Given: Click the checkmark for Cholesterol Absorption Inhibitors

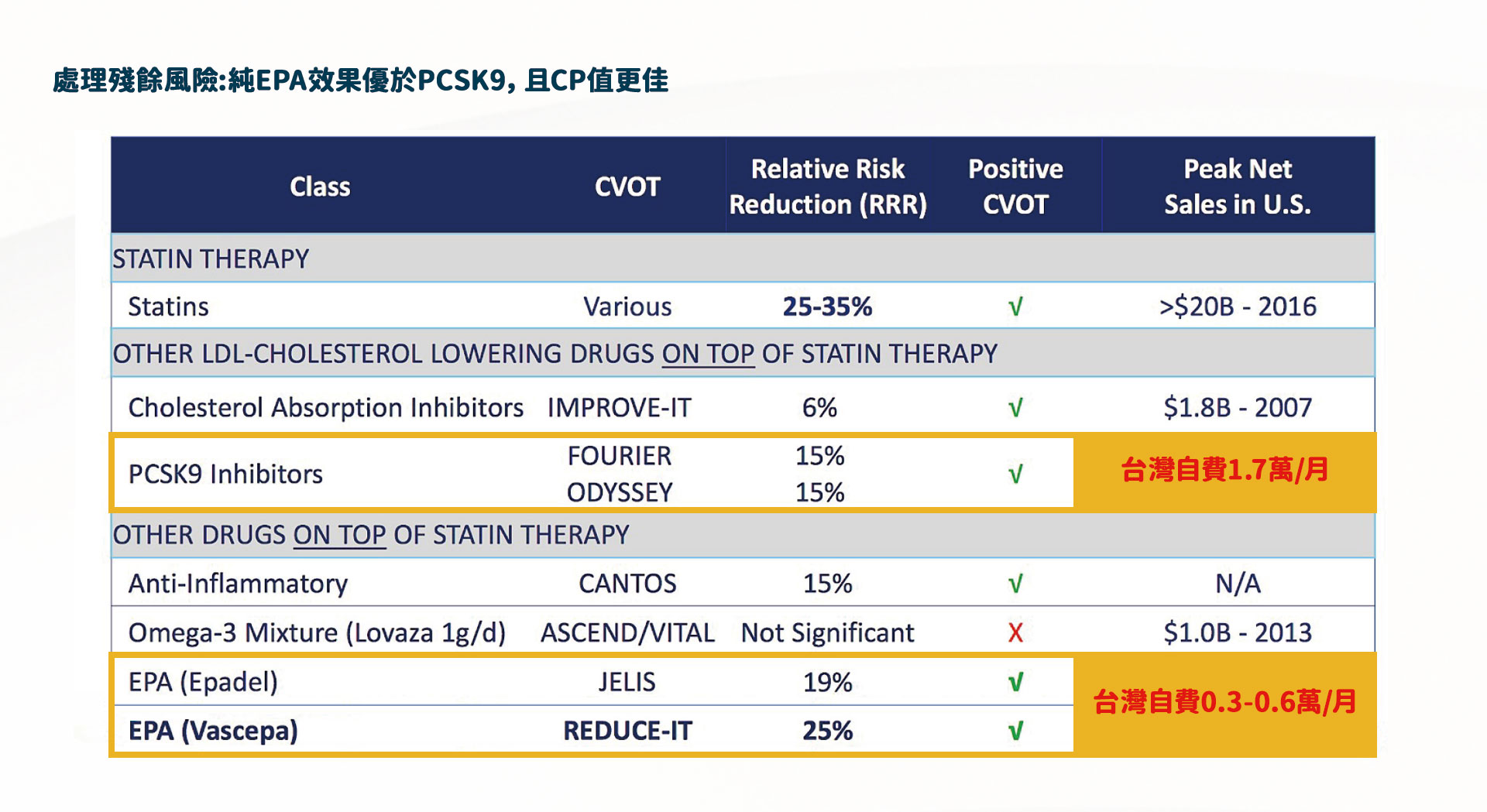Looking at the screenshot, I should click(1015, 408).
